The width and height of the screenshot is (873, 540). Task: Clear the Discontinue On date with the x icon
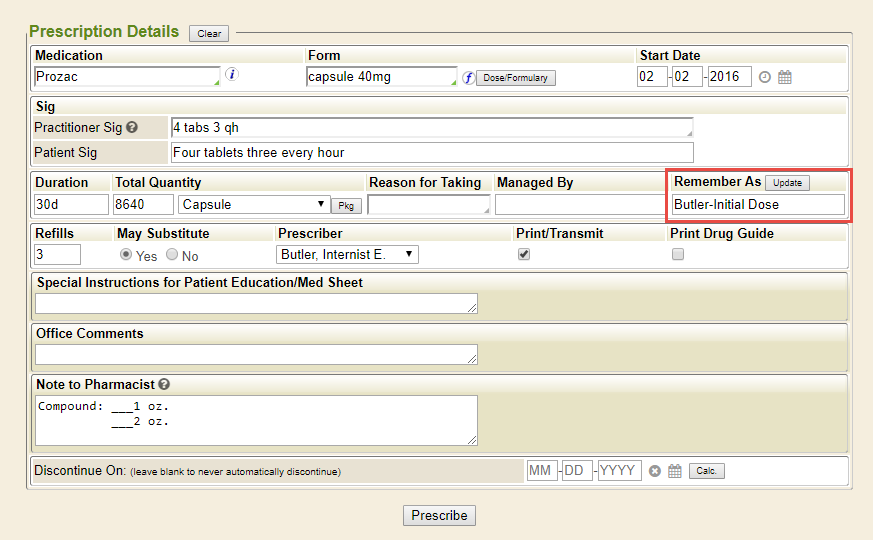(x=655, y=471)
